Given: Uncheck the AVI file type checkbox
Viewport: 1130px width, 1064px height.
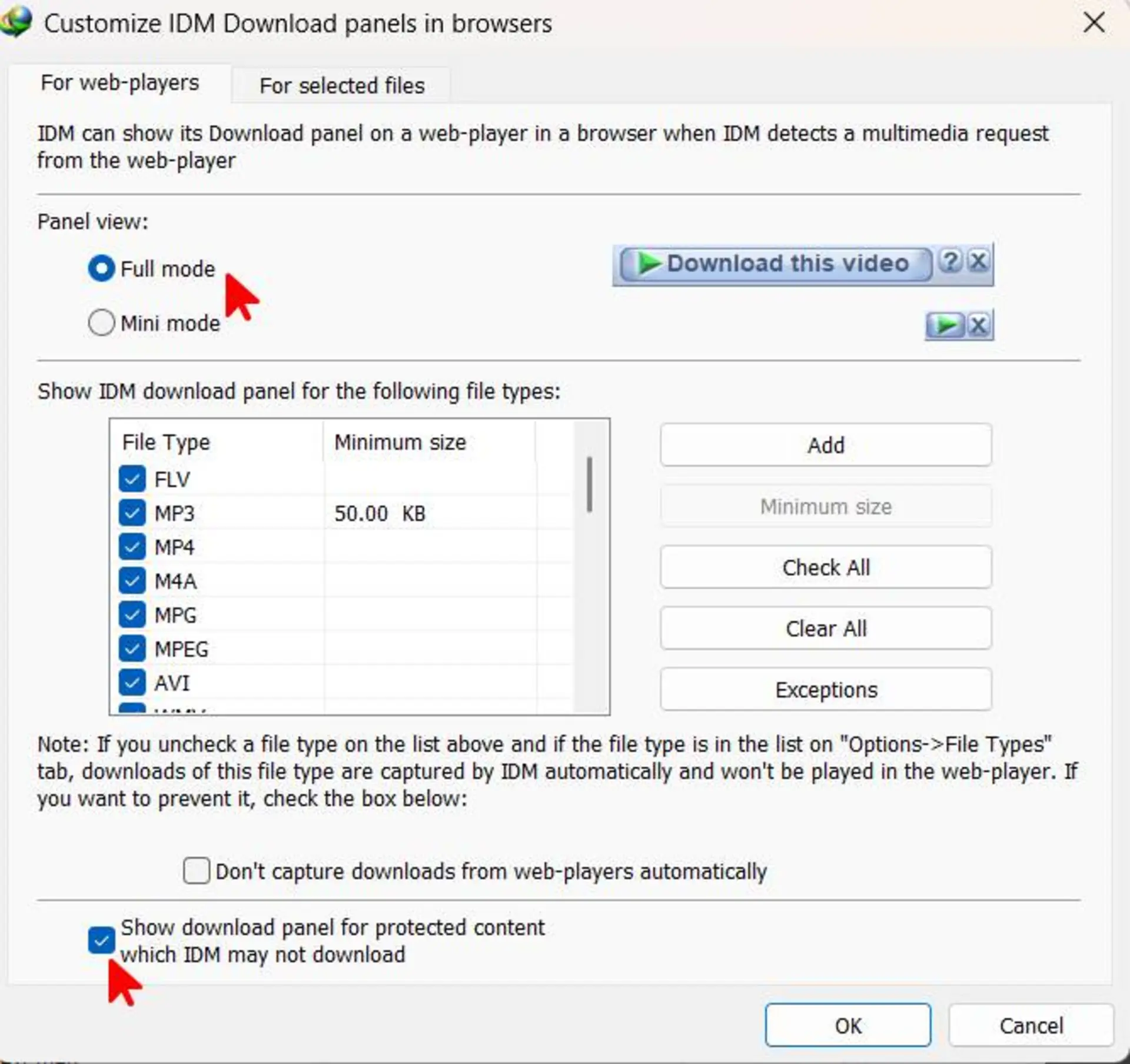Looking at the screenshot, I should coord(132,683).
